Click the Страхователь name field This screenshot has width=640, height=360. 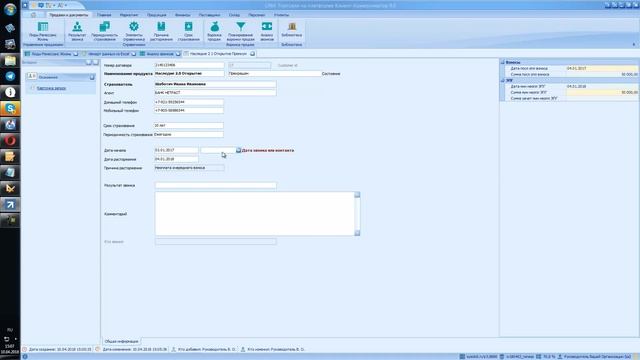[x=216, y=84]
